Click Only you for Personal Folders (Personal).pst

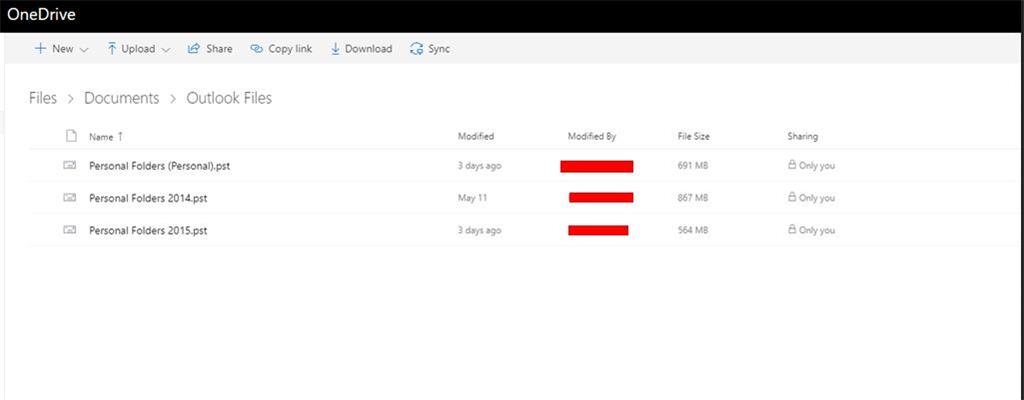click(817, 166)
